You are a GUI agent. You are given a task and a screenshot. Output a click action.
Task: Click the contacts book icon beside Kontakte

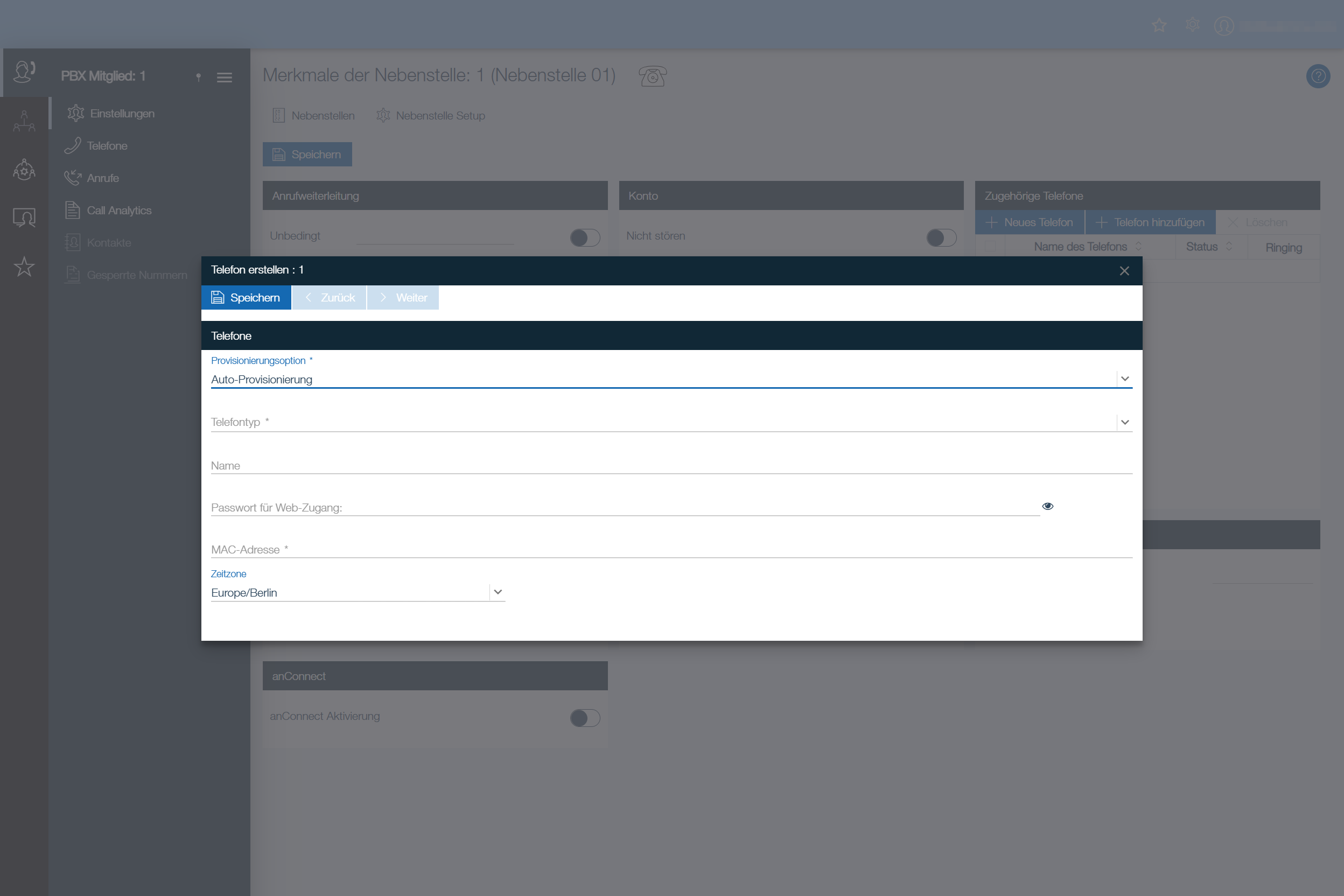(x=73, y=242)
